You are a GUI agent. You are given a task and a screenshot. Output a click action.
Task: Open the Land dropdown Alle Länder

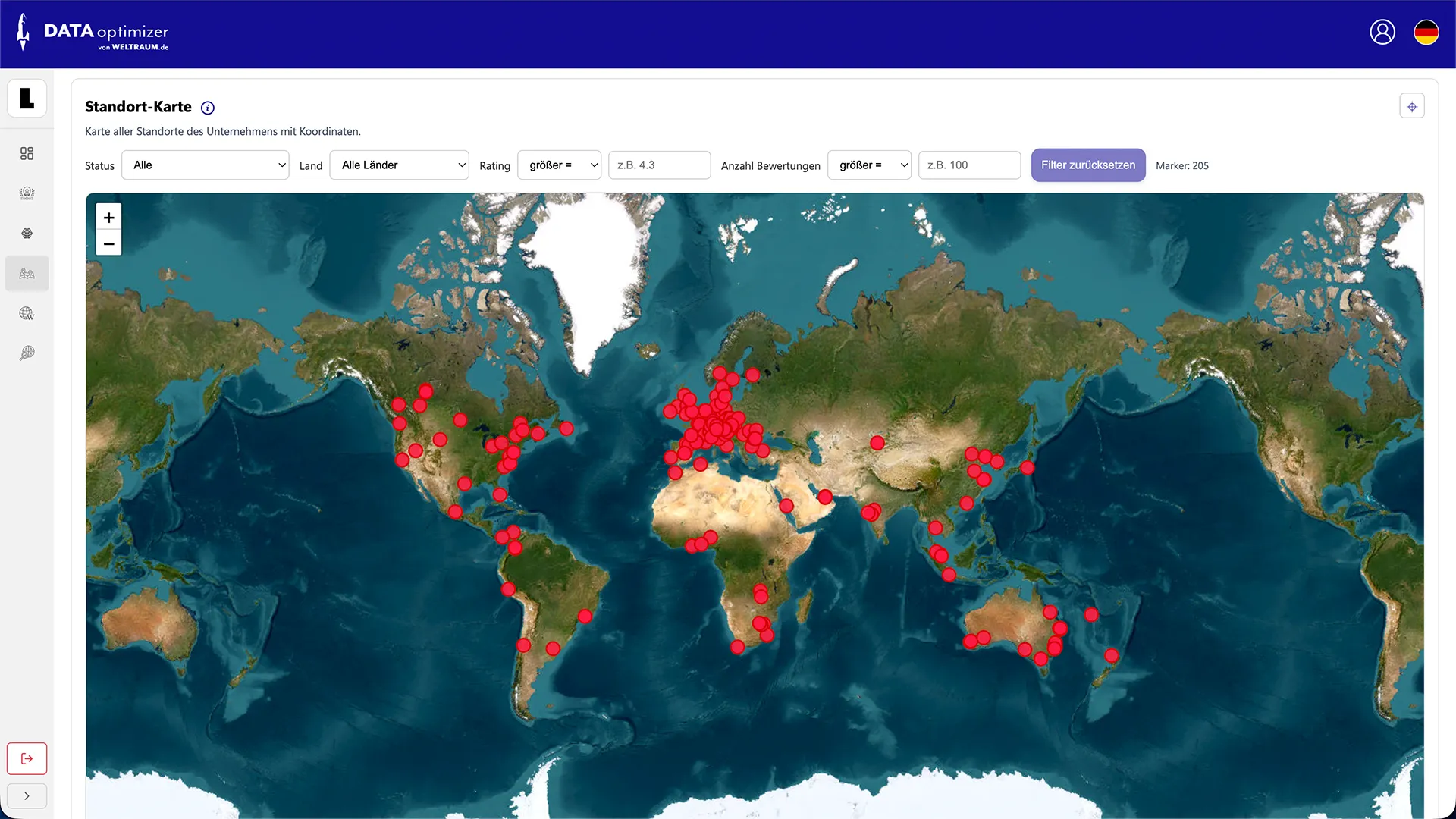click(x=400, y=165)
